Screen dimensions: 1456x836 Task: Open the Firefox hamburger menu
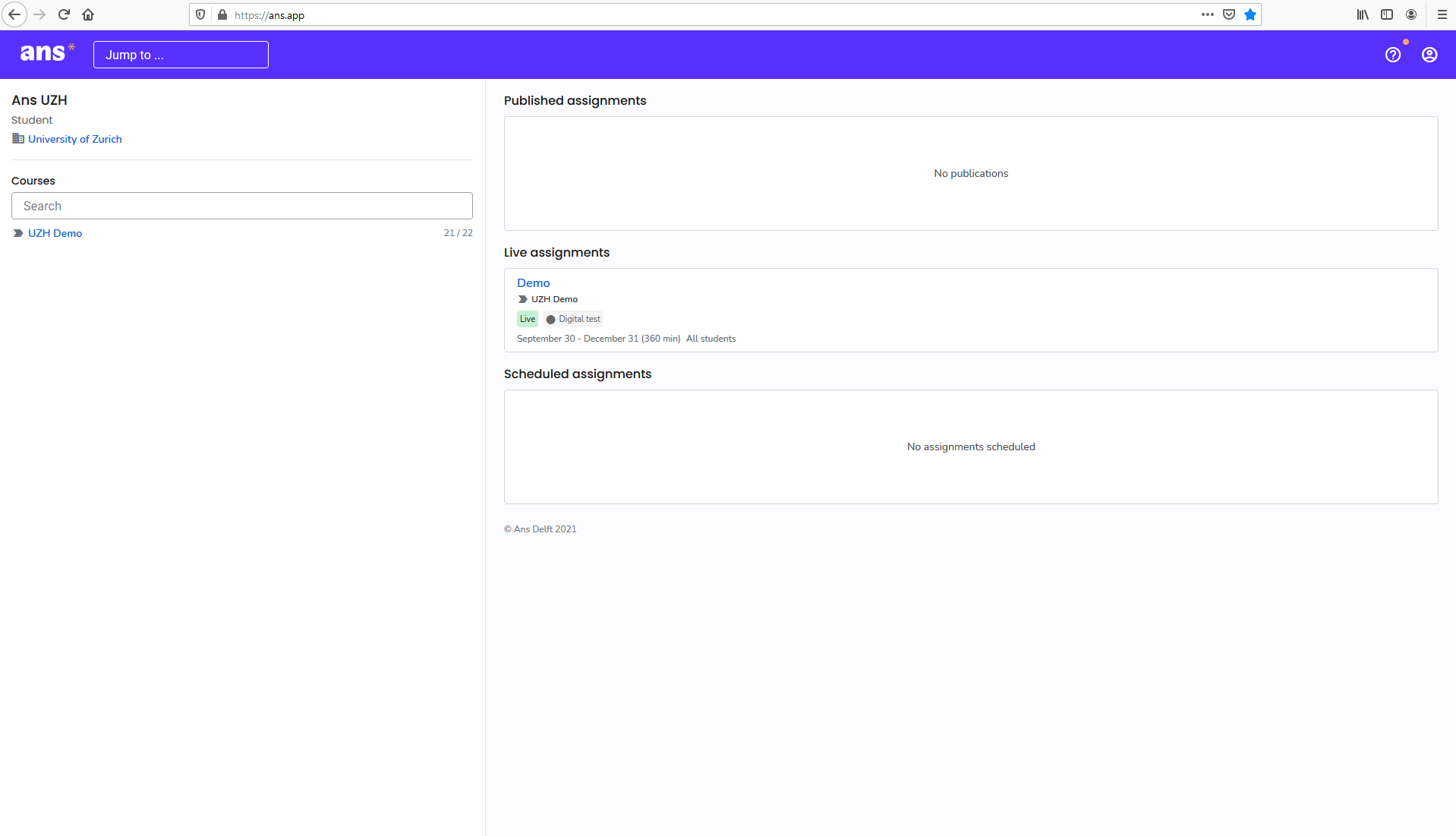point(1442,14)
